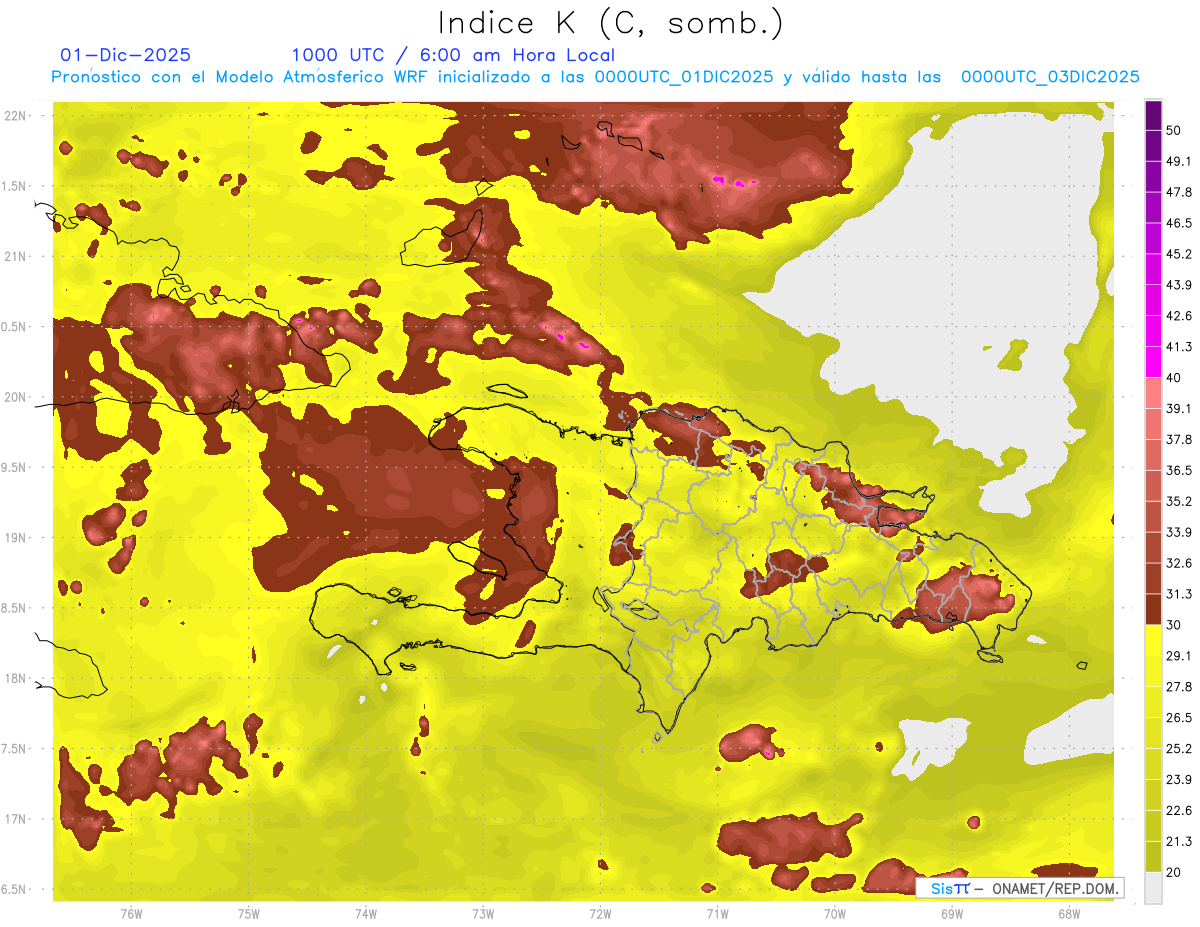Pick the magenta swatch between 40 and 41.3
Image resolution: width=1200 pixels, height=927 pixels.
click(1153, 362)
